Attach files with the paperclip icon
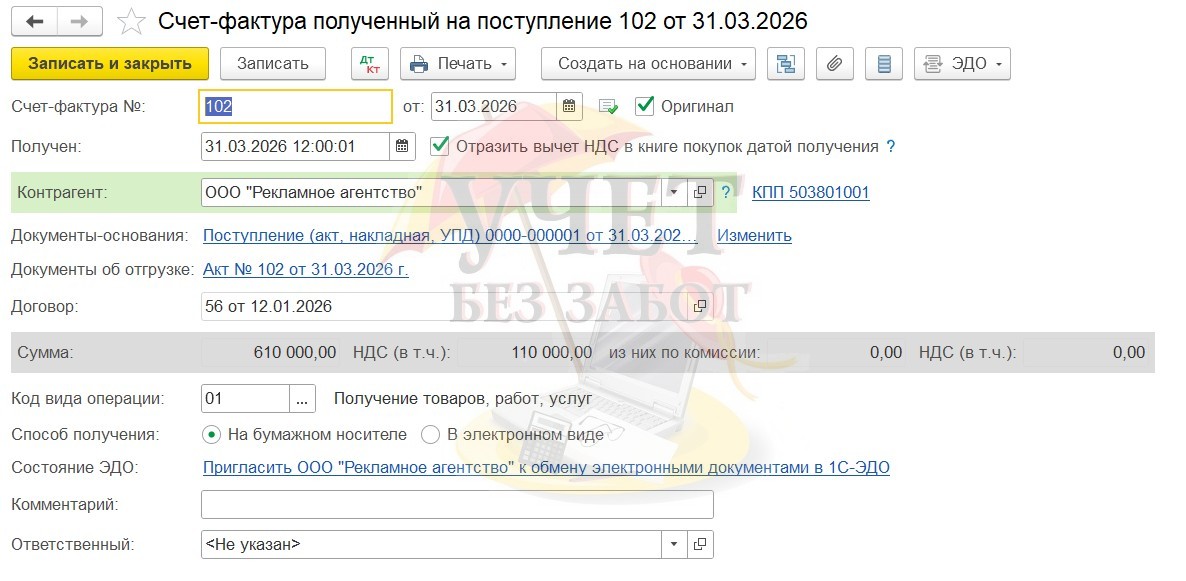Viewport: 1186px width, 581px height. click(834, 64)
